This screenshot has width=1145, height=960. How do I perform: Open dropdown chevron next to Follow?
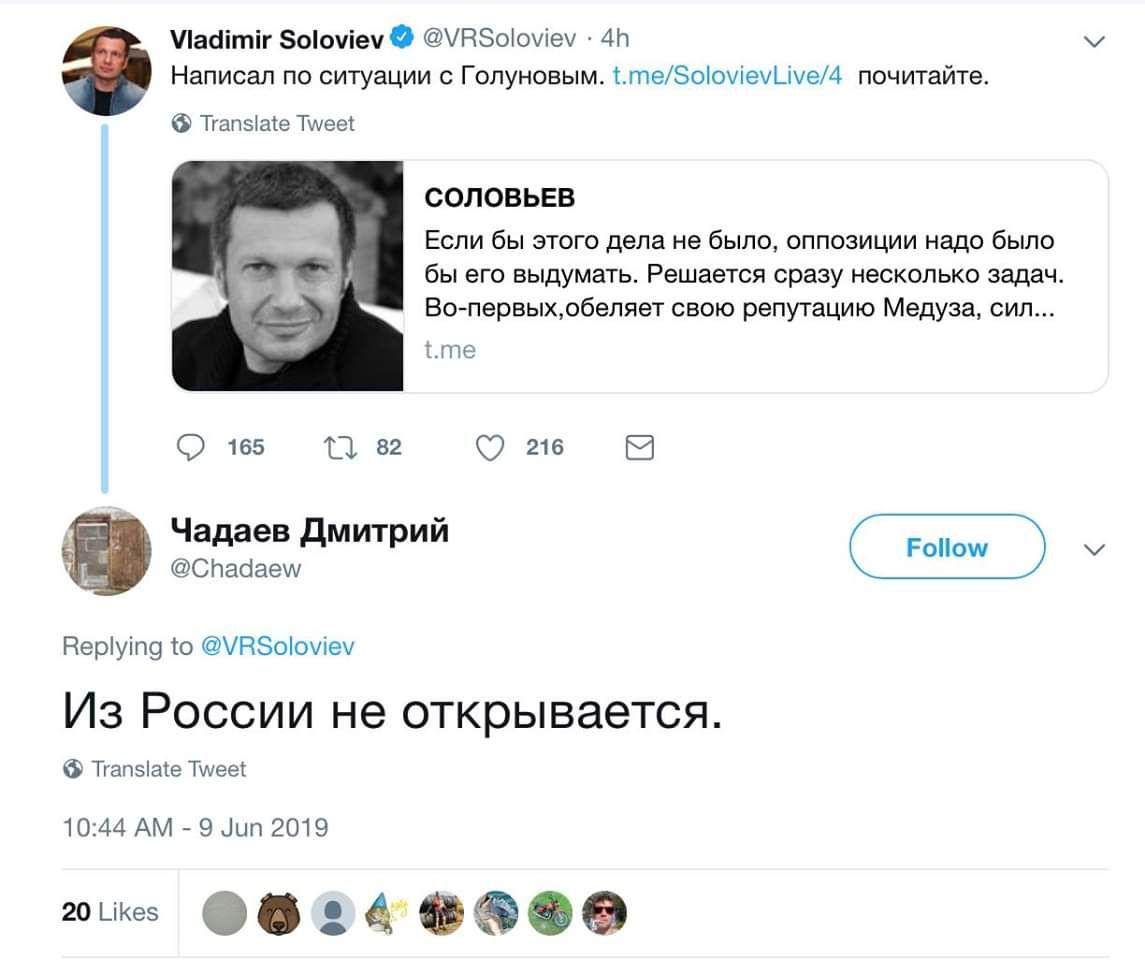tap(1095, 550)
